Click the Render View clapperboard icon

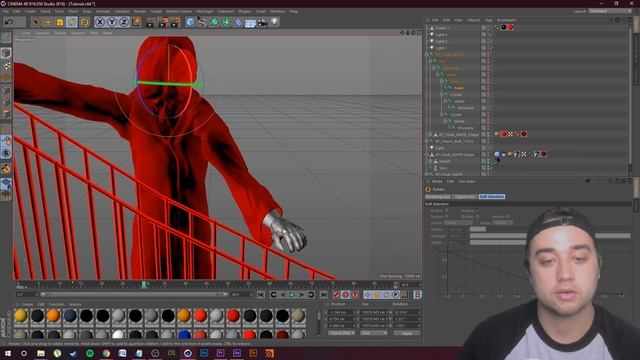150,22
